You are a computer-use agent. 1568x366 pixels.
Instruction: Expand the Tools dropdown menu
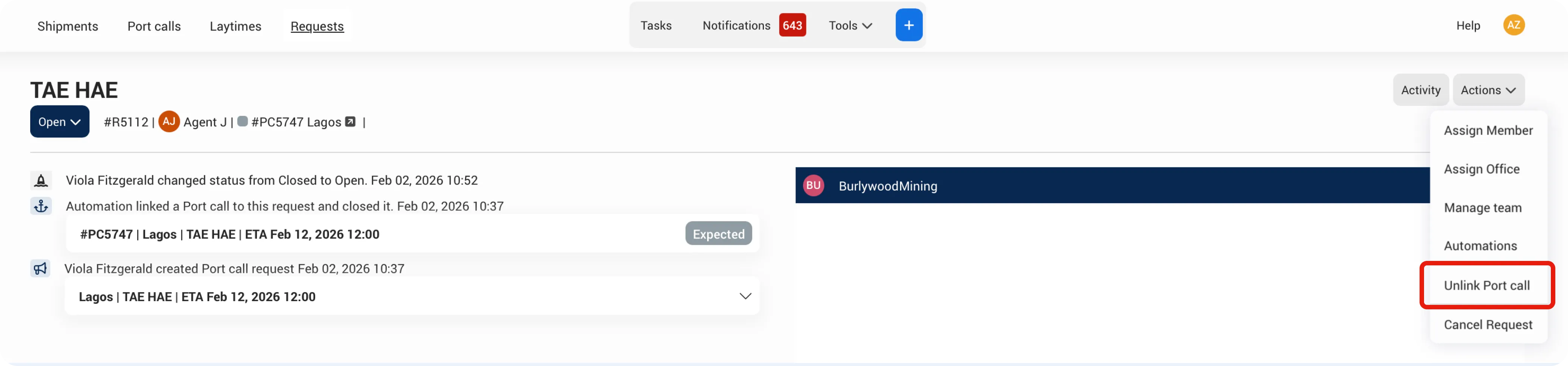(850, 26)
